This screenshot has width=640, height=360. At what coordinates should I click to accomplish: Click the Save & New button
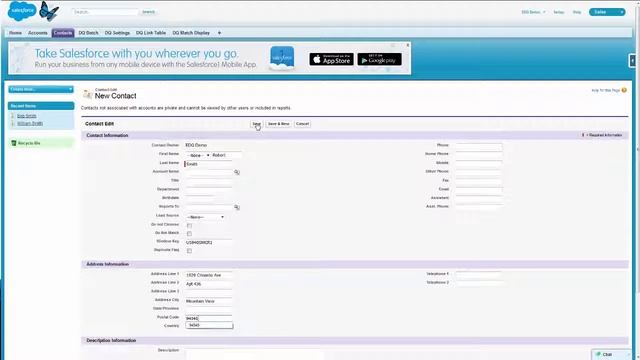278,124
